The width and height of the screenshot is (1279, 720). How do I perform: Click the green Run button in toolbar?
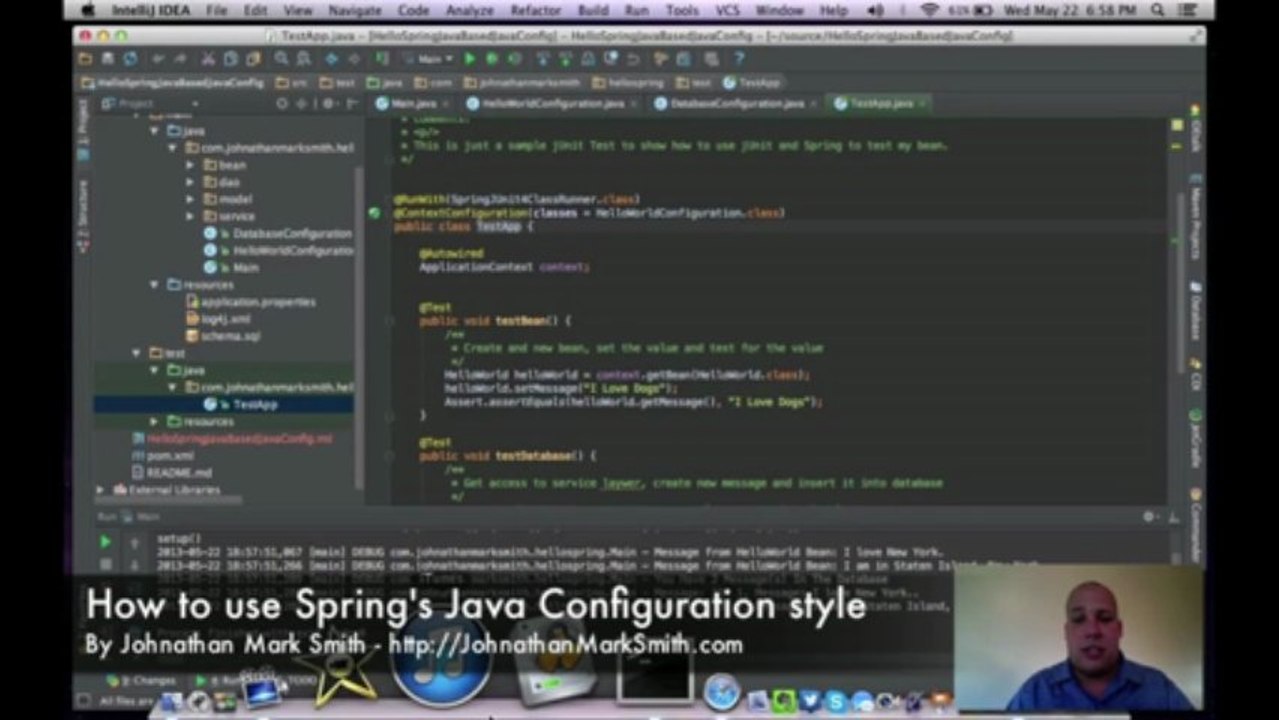(469, 59)
